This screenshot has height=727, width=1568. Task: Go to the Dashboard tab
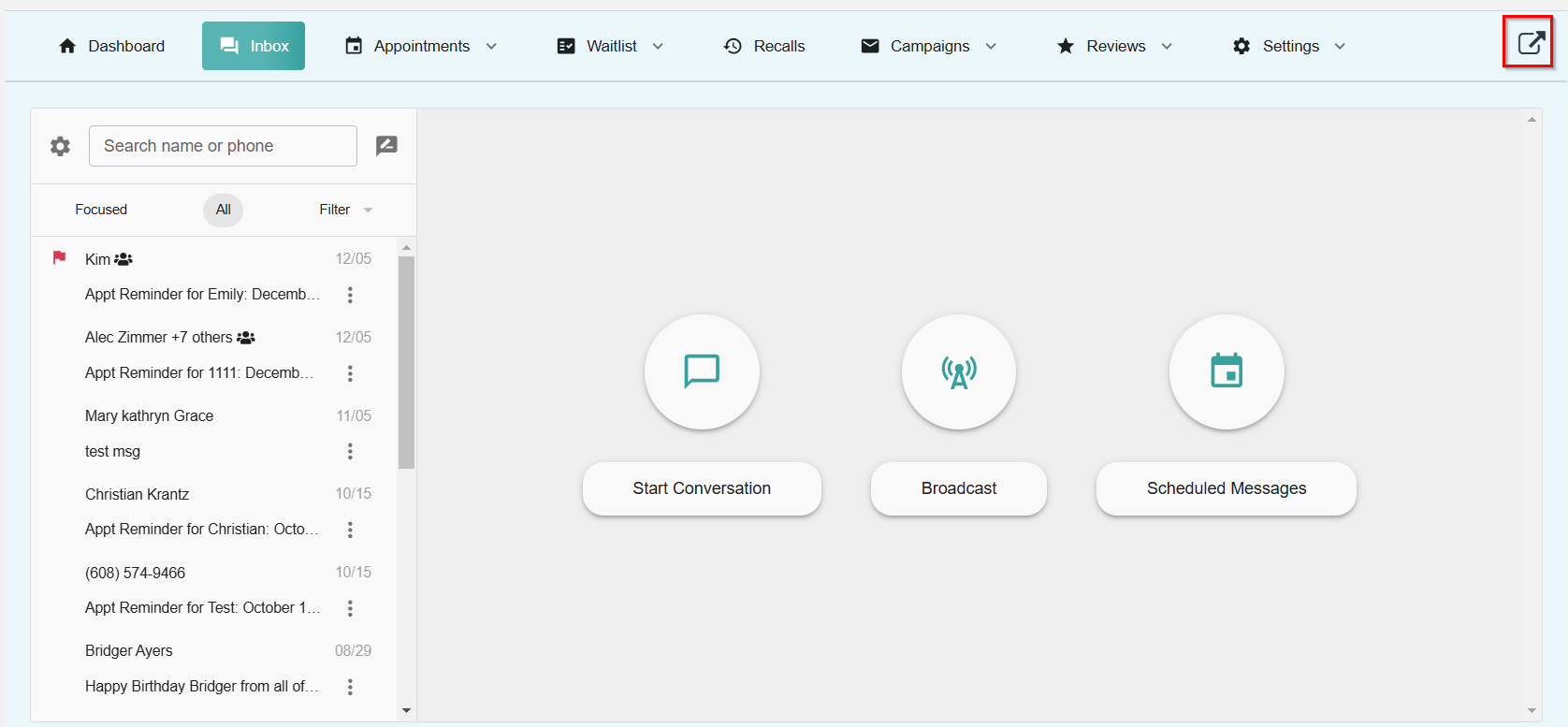(x=111, y=46)
